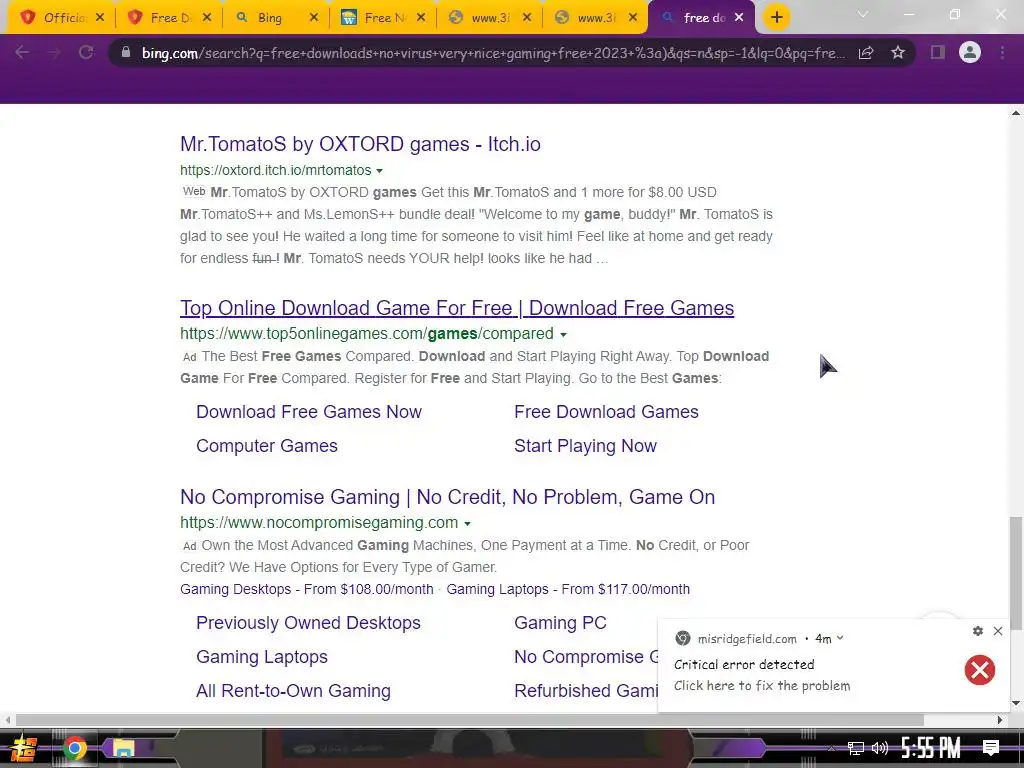Switch to the Bing tab
1024x768 pixels.
(270, 18)
